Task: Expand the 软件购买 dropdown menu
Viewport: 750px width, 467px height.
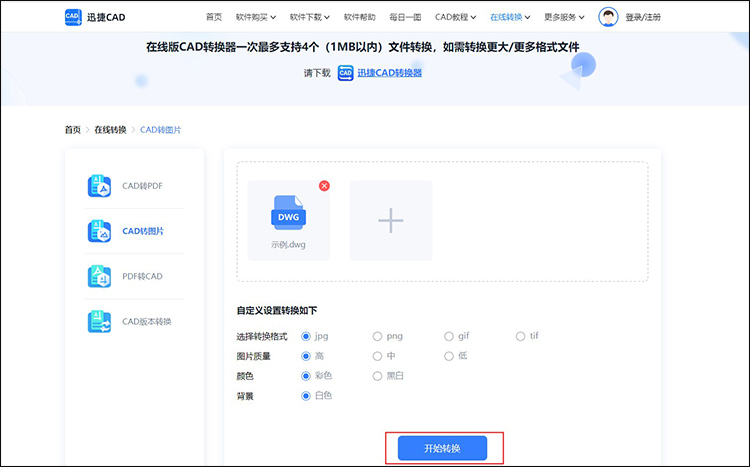Action: 257,17
